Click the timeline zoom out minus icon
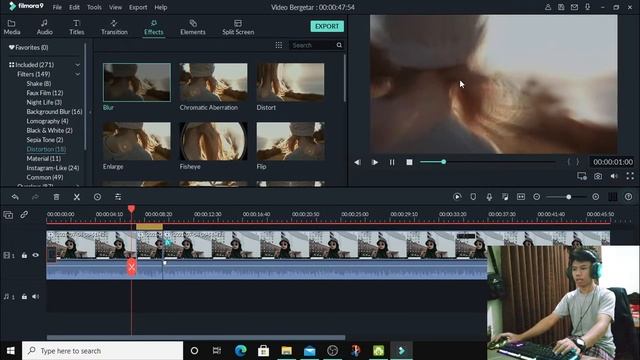Viewport: 640px width, 360px height. pos(537,197)
